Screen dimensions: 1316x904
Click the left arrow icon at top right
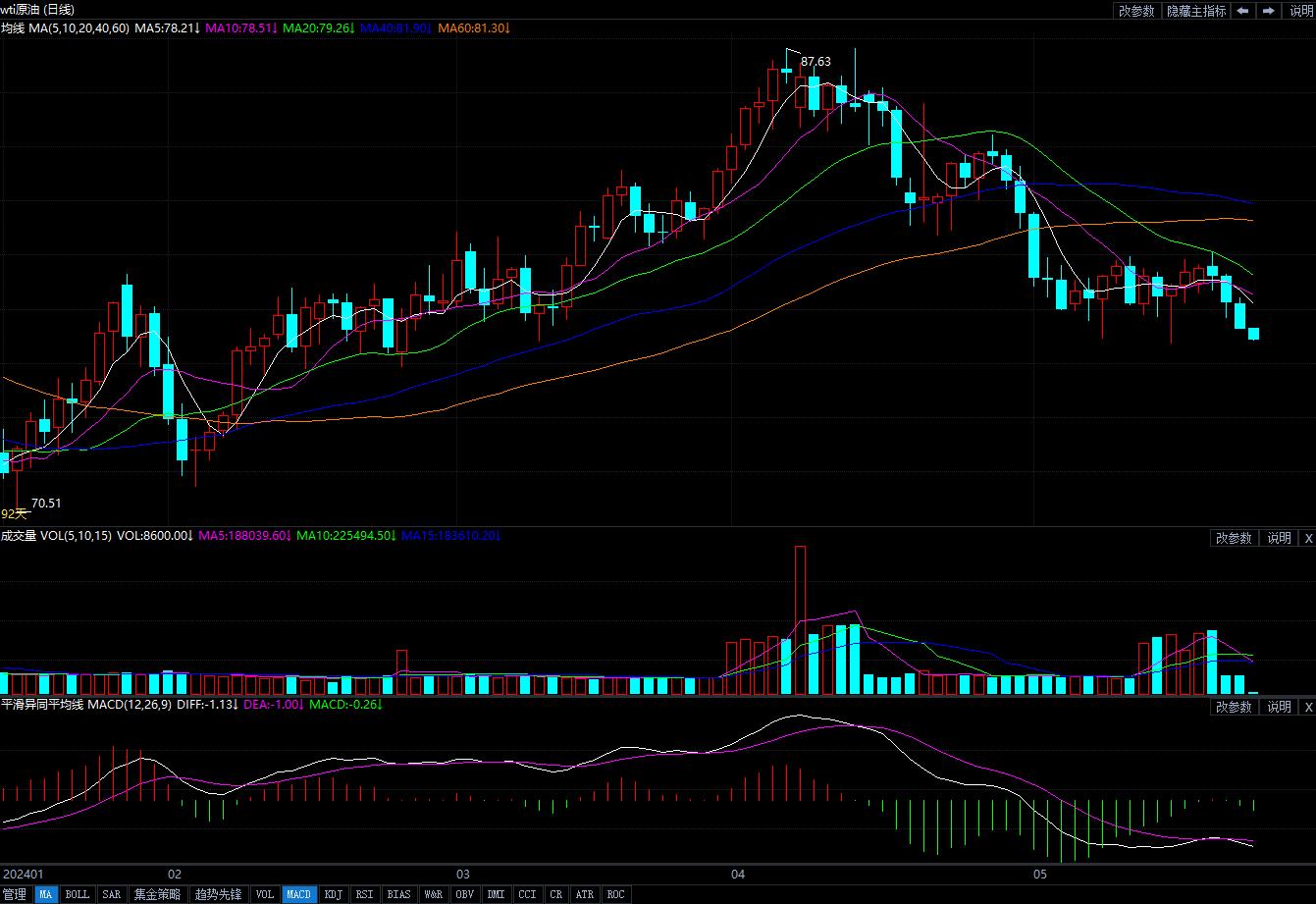(x=1243, y=11)
